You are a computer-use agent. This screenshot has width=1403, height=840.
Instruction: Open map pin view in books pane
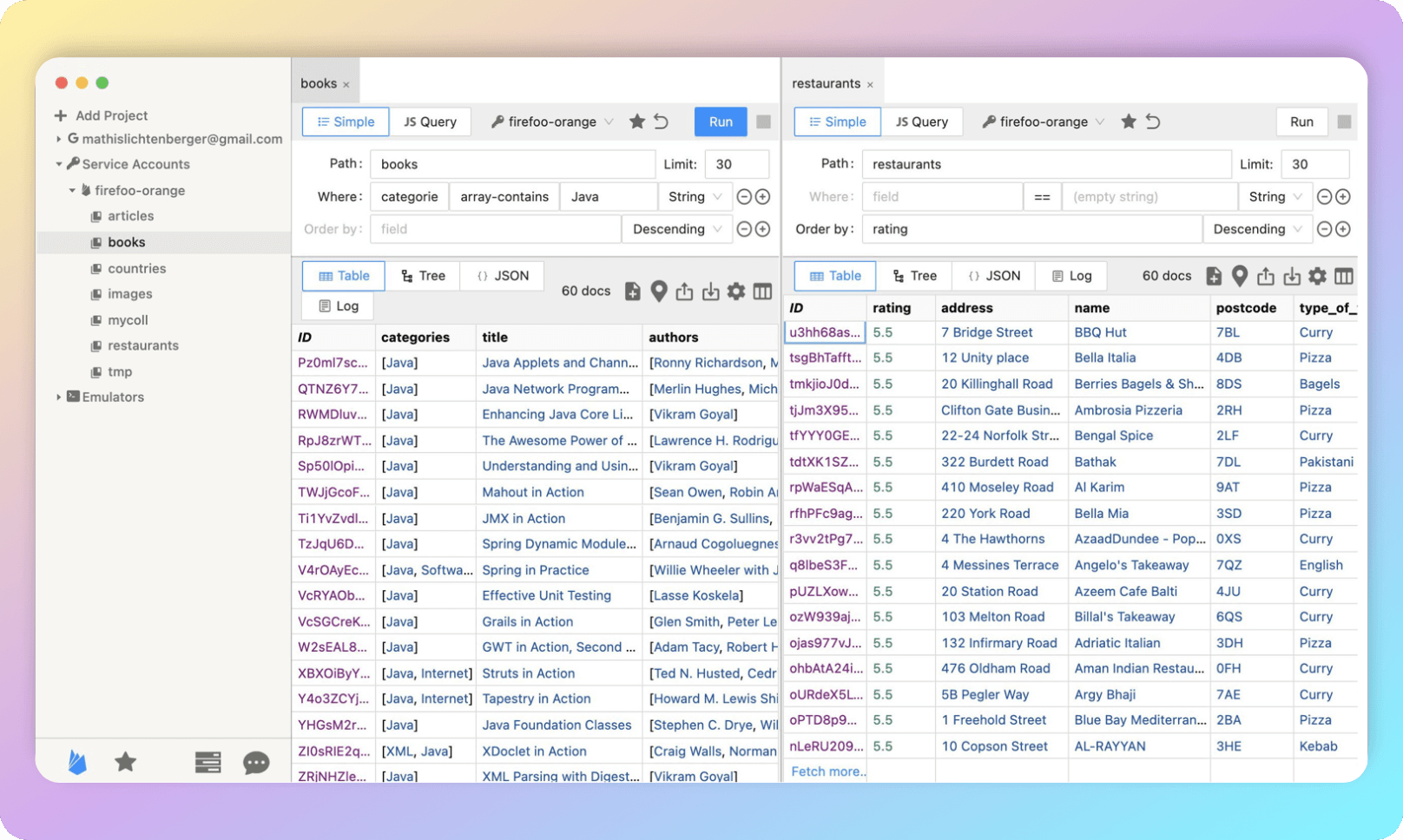tap(659, 292)
